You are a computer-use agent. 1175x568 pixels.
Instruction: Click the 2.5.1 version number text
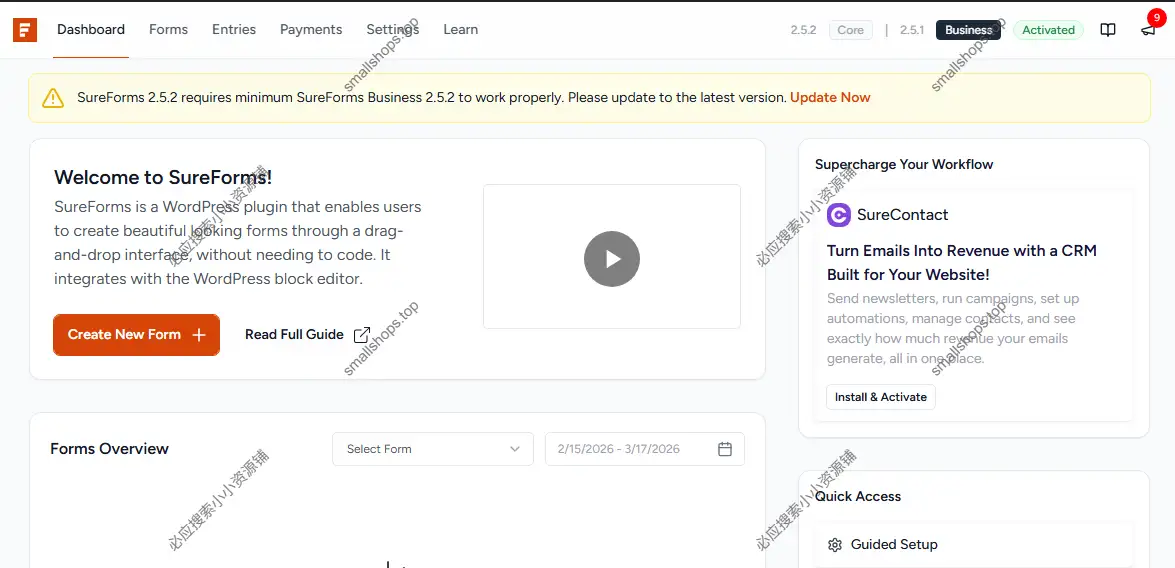[x=912, y=30]
